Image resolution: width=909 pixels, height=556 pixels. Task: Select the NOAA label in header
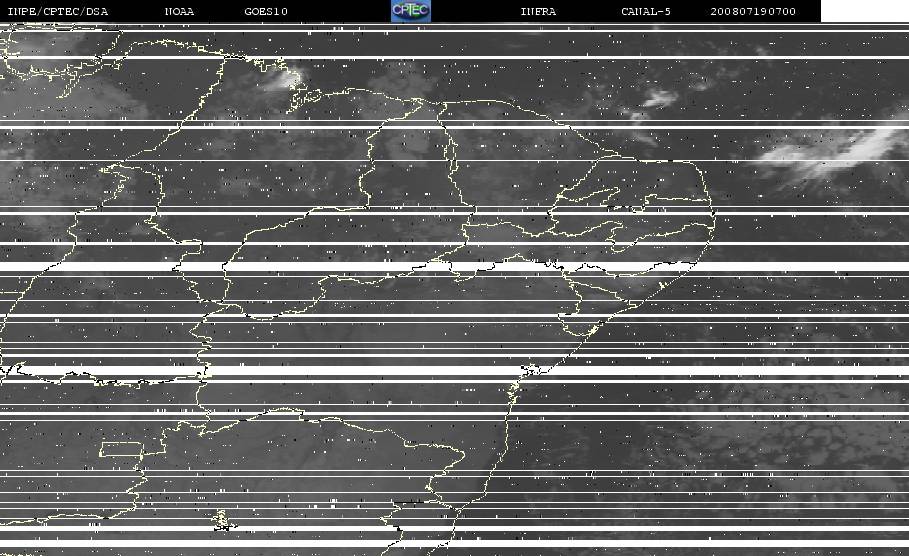pyautogui.click(x=179, y=11)
